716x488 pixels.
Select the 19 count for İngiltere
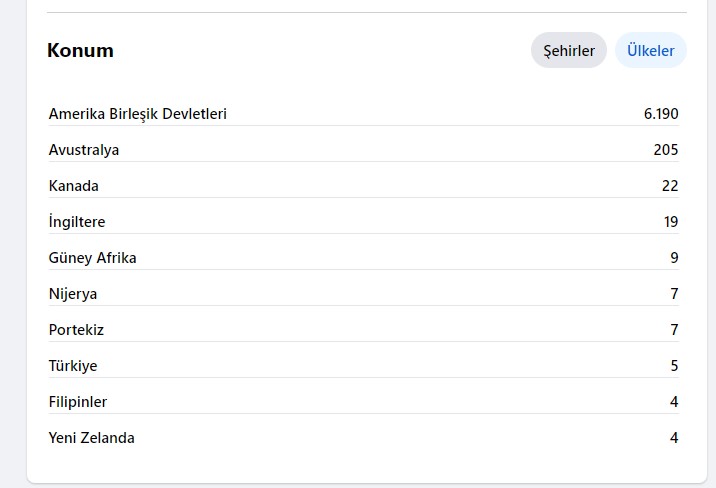pos(671,222)
